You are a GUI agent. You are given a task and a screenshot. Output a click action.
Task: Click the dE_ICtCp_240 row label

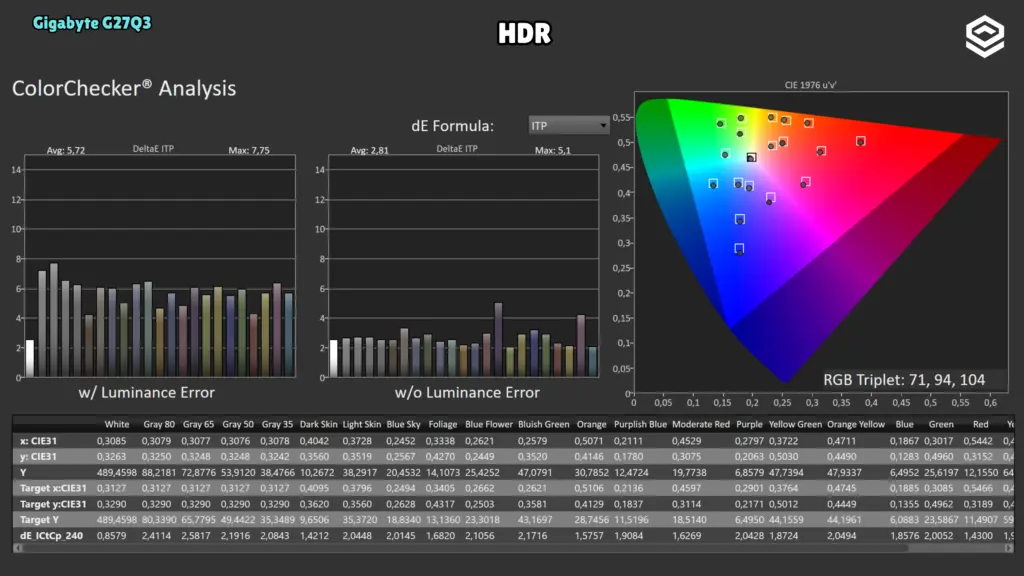coord(51,536)
